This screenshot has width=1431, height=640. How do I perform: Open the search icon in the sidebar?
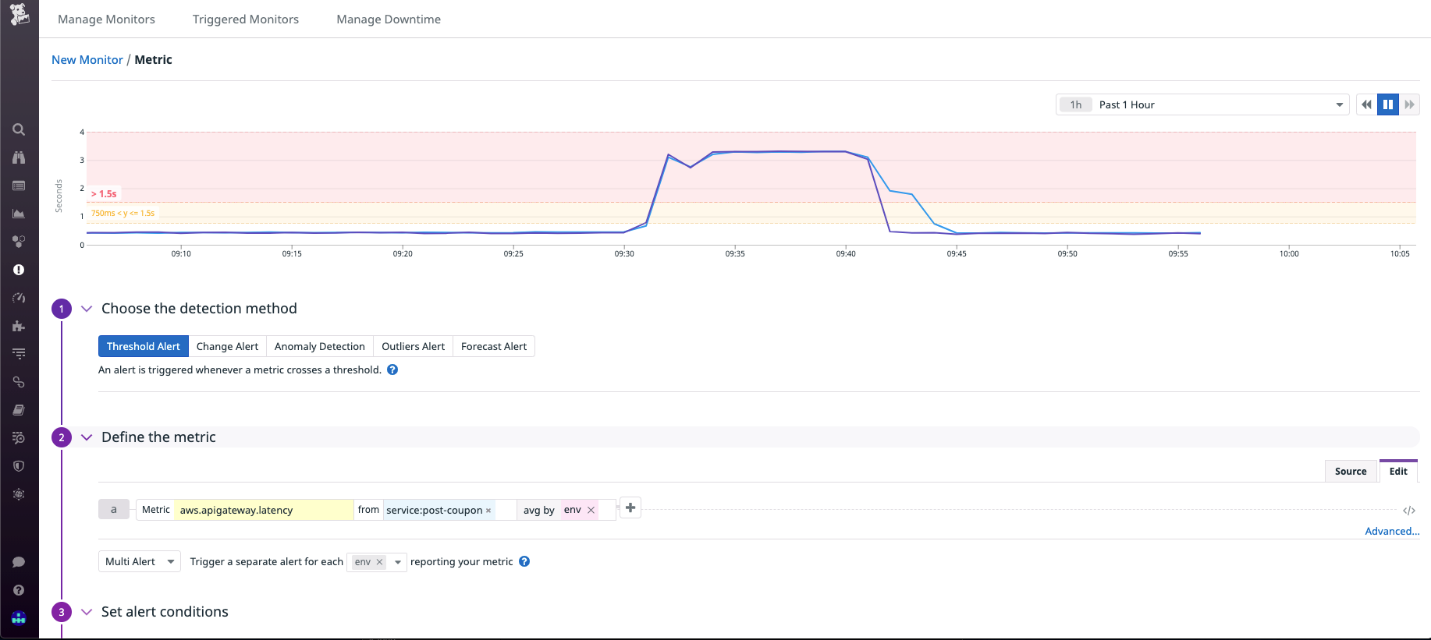click(19, 129)
